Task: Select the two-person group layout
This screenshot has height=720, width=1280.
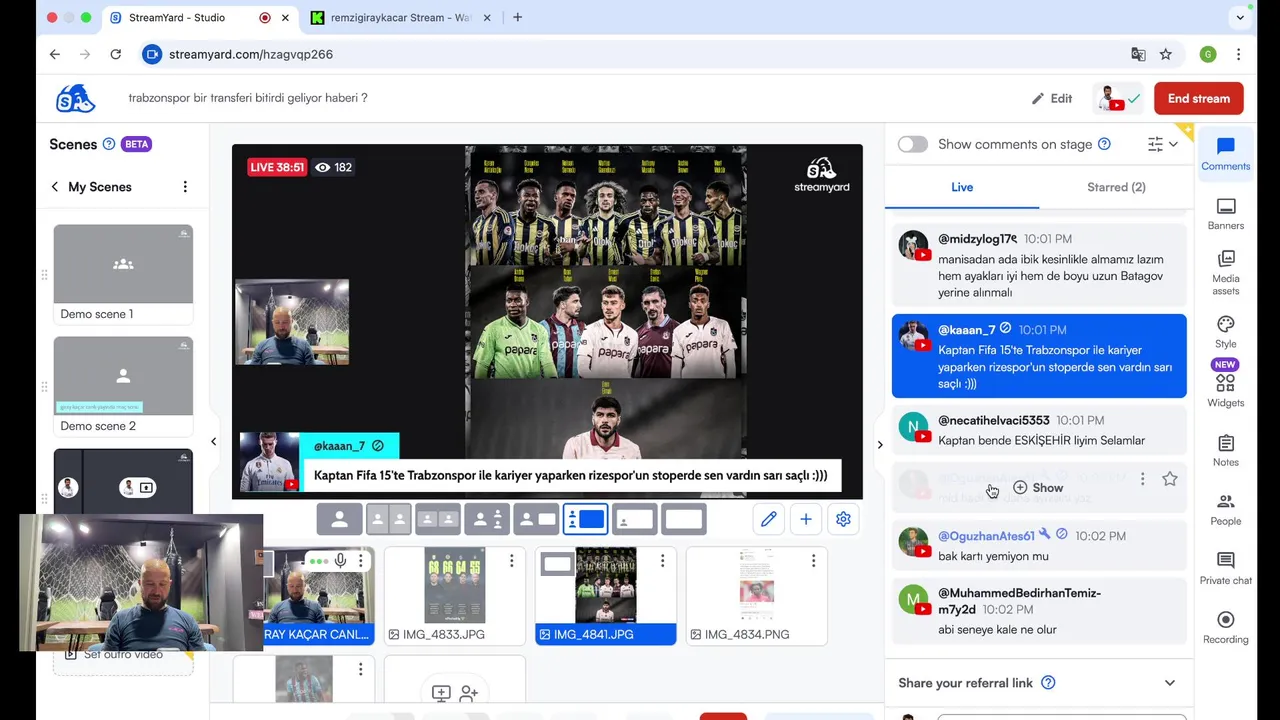Action: 438,519
